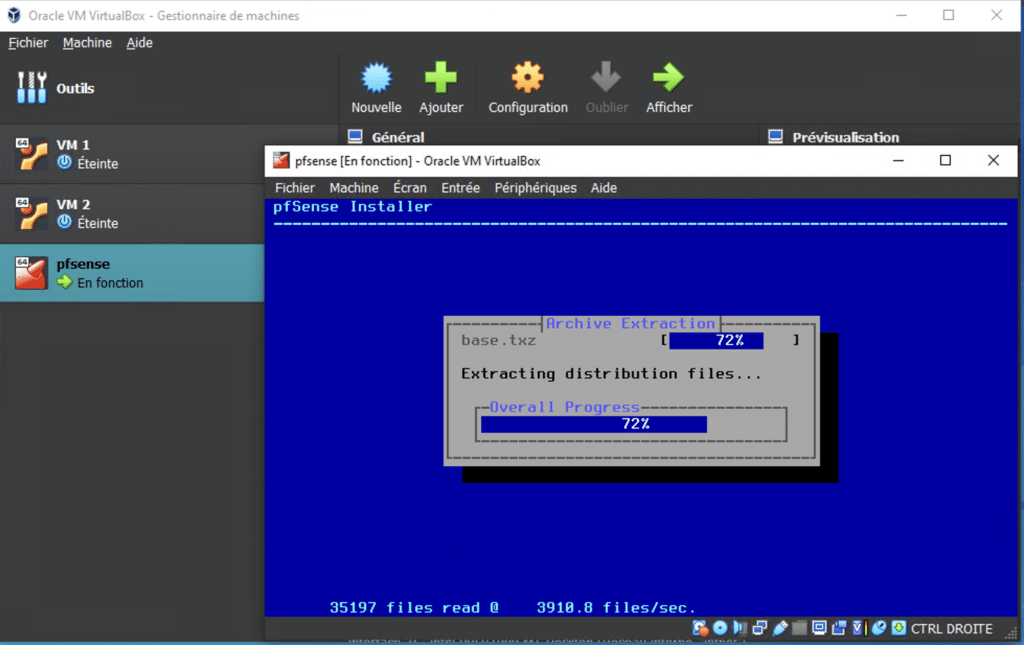Click the VM 1 OS icon

(31, 154)
